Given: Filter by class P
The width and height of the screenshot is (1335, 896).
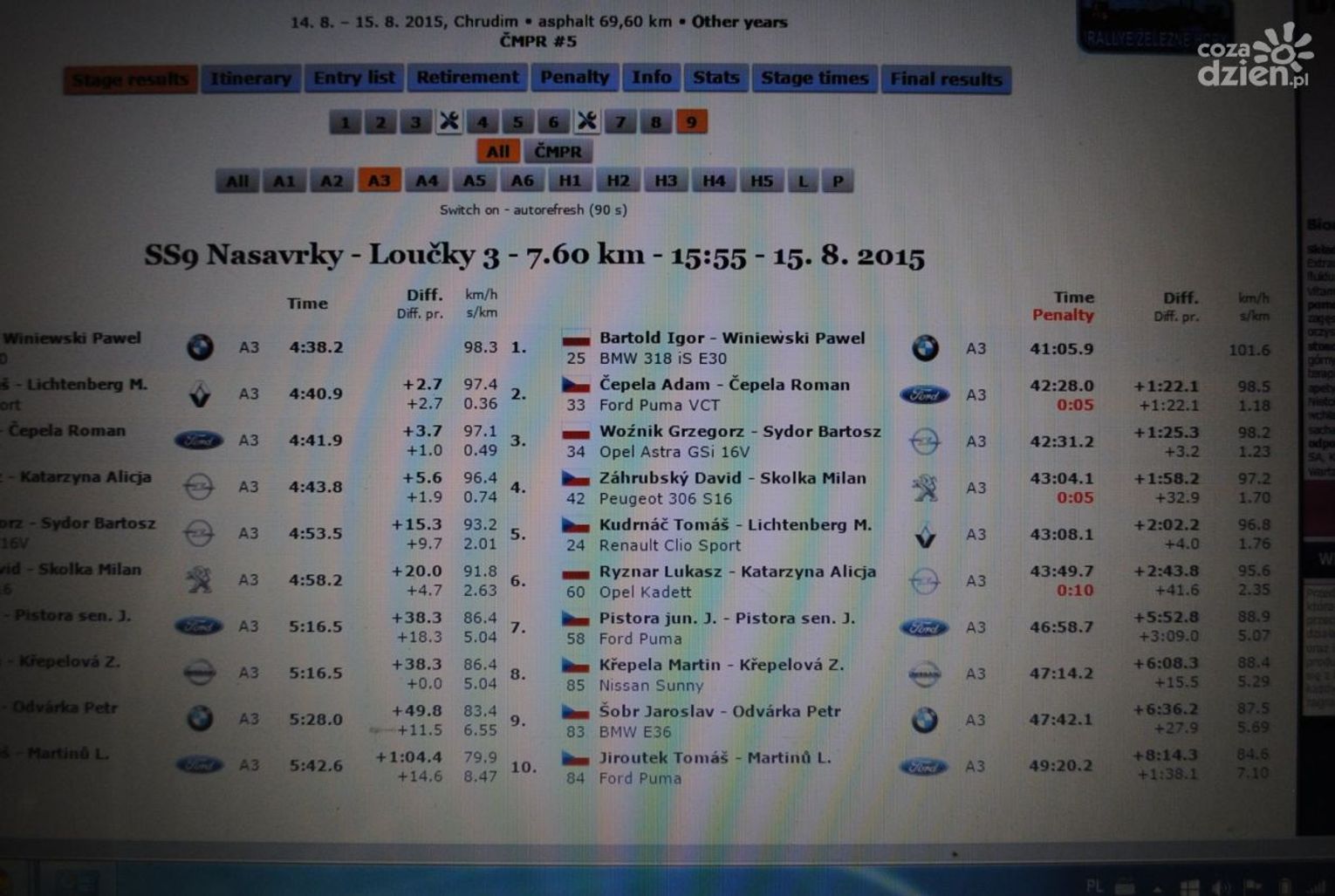Looking at the screenshot, I should (x=838, y=181).
